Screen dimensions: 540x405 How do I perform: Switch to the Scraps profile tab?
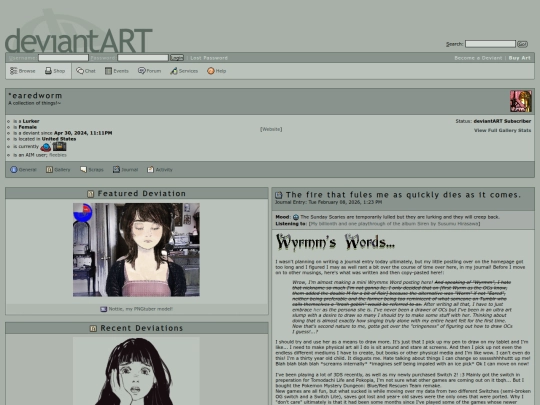coord(92,169)
